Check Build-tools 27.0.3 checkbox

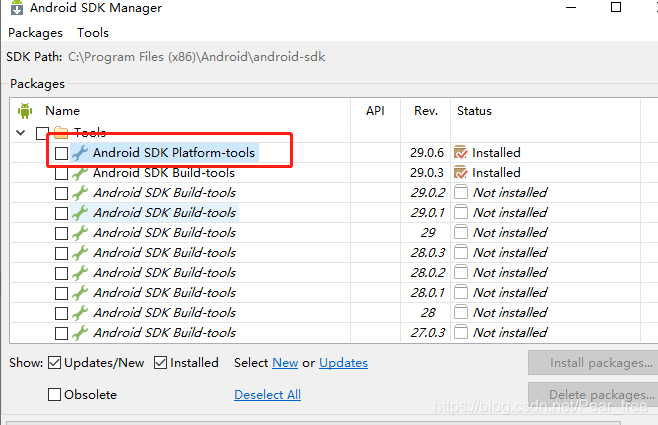[x=61, y=333]
